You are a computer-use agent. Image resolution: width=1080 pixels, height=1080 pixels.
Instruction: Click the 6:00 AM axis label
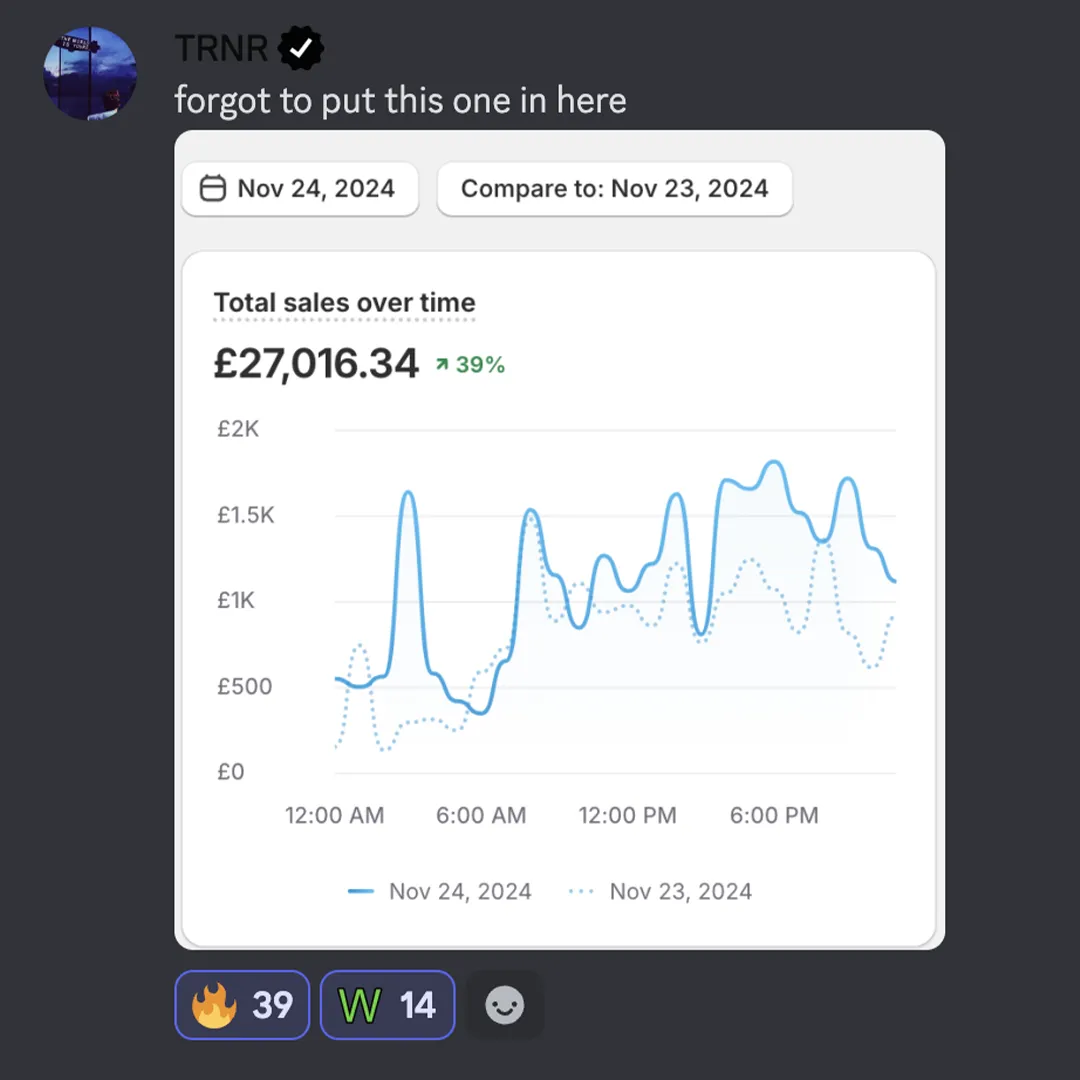tap(481, 816)
